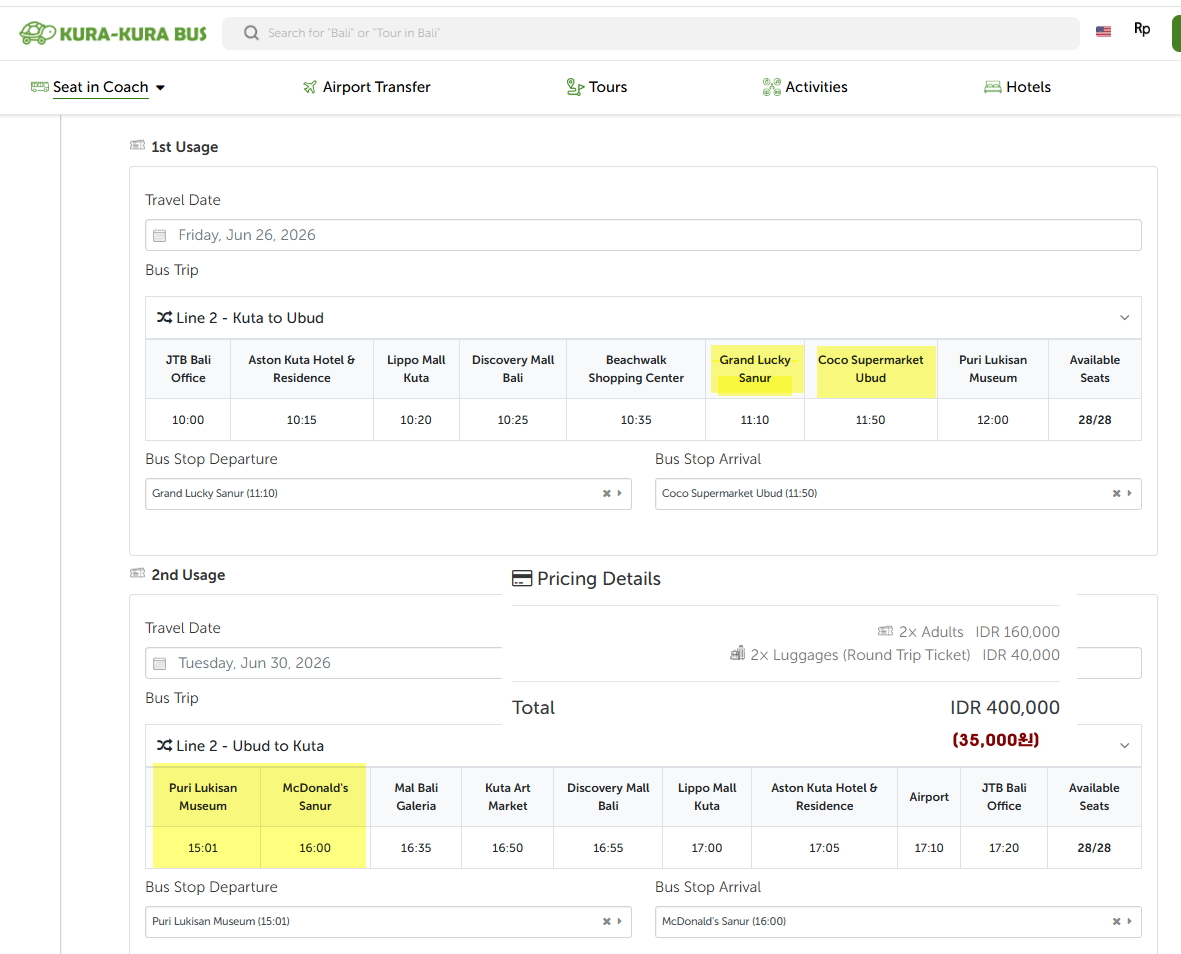
Task: Expand the Line 2 - Kuta to Ubud dropdown
Action: (x=643, y=318)
